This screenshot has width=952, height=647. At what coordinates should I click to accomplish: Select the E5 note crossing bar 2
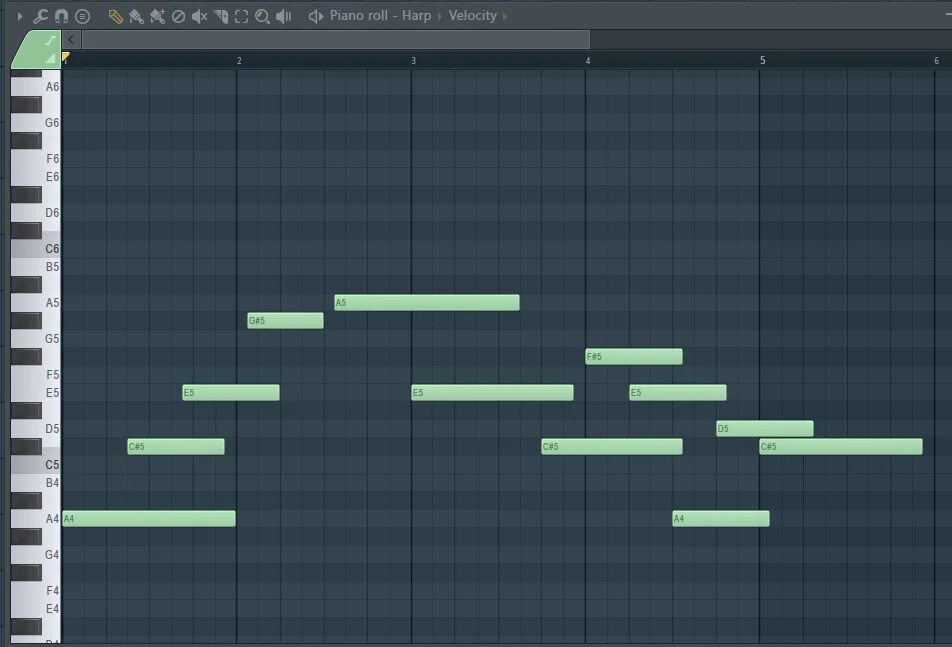[231, 393]
